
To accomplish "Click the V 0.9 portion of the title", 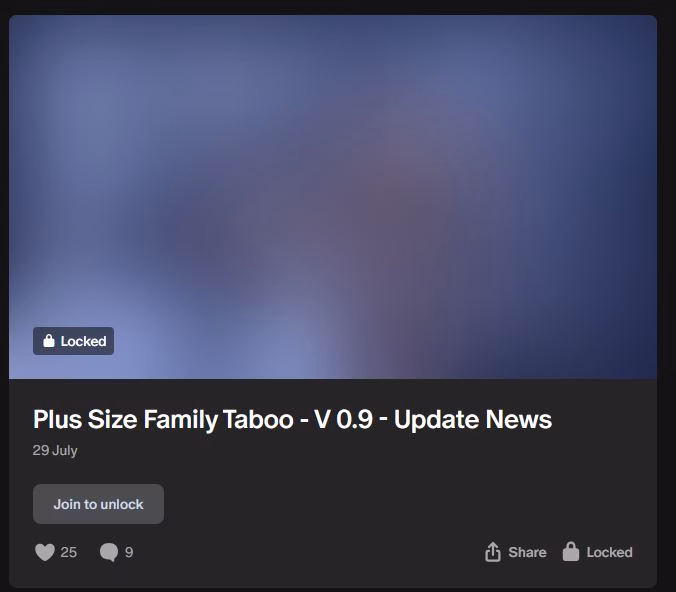I will [343, 419].
